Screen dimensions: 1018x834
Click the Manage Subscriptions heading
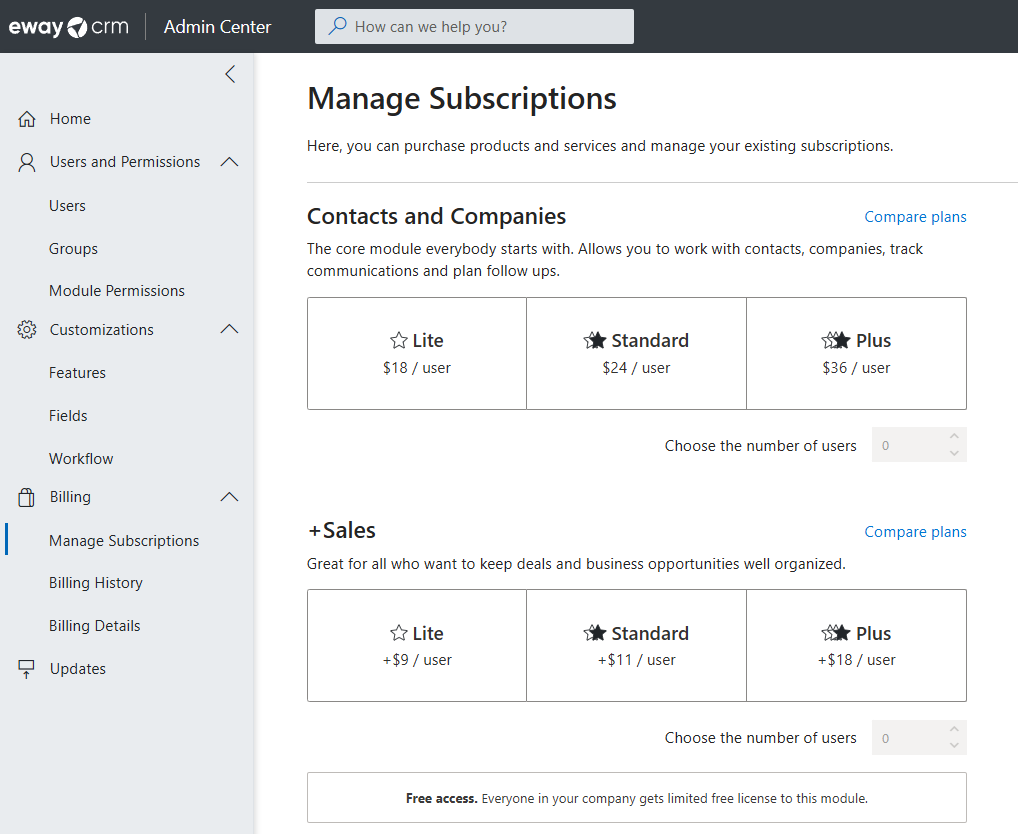tap(462, 99)
